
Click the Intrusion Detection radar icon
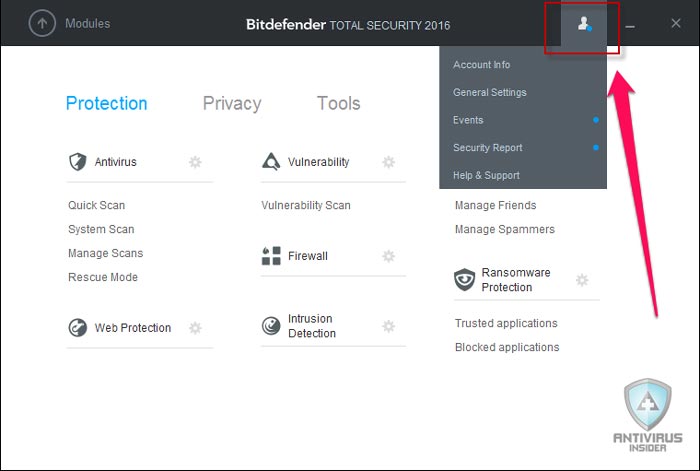pos(271,326)
